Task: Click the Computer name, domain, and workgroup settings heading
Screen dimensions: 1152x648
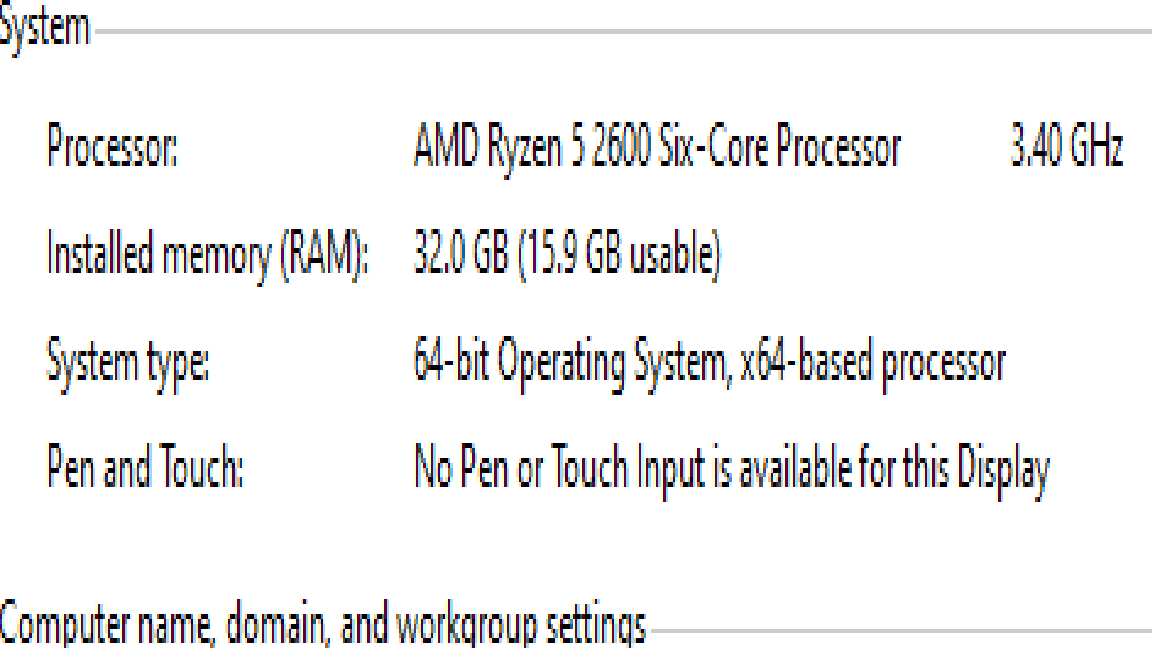Action: 323,624
